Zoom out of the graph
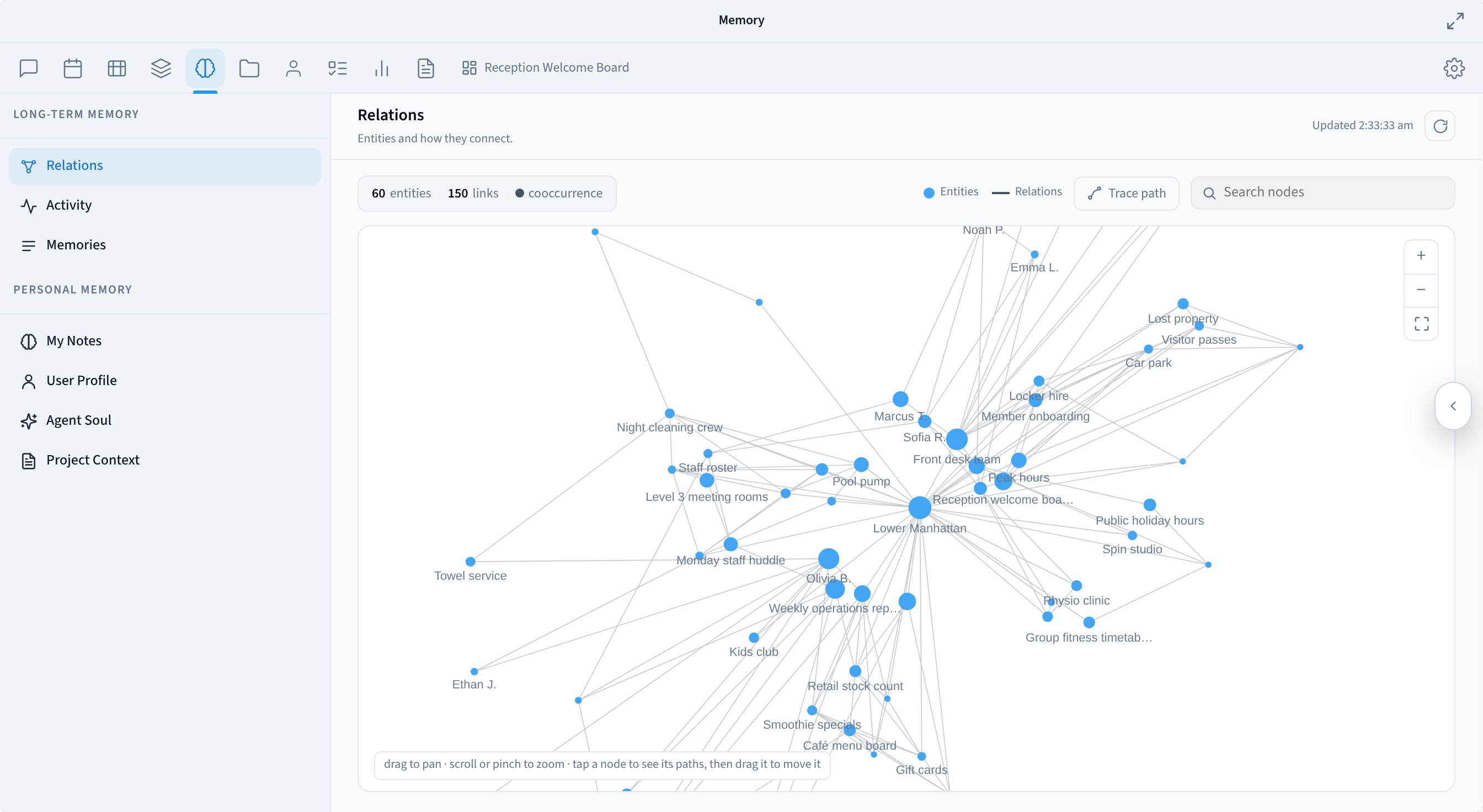The width and height of the screenshot is (1483, 812). pyautogui.click(x=1421, y=290)
